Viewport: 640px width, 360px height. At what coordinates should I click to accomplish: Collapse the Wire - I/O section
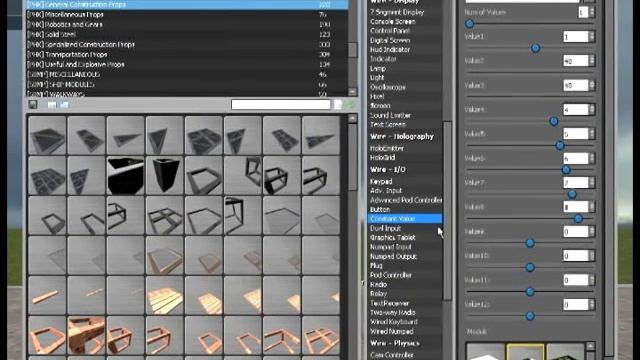388,169
